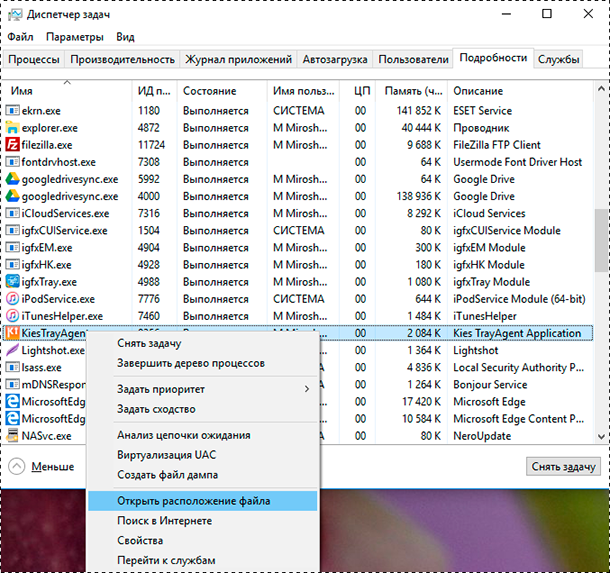The image size is (610, 573).
Task: Choose Анализ цепочки ожидания
Action: (x=203, y=435)
